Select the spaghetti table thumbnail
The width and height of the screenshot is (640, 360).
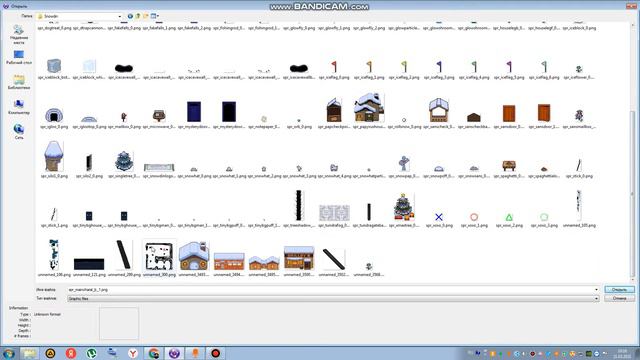point(509,166)
